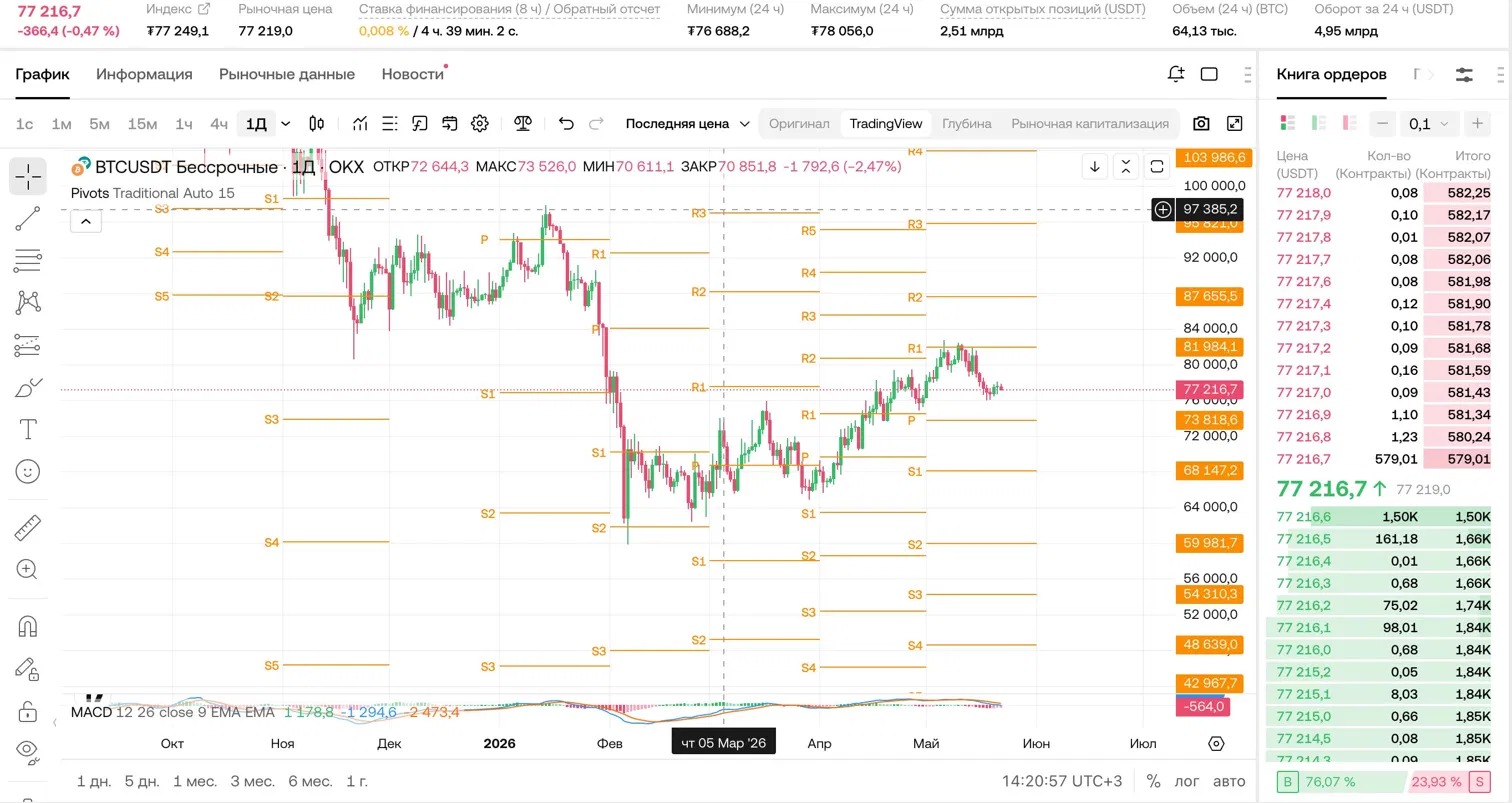
Task: Open order book display settings sliders
Action: [x=1464, y=75]
